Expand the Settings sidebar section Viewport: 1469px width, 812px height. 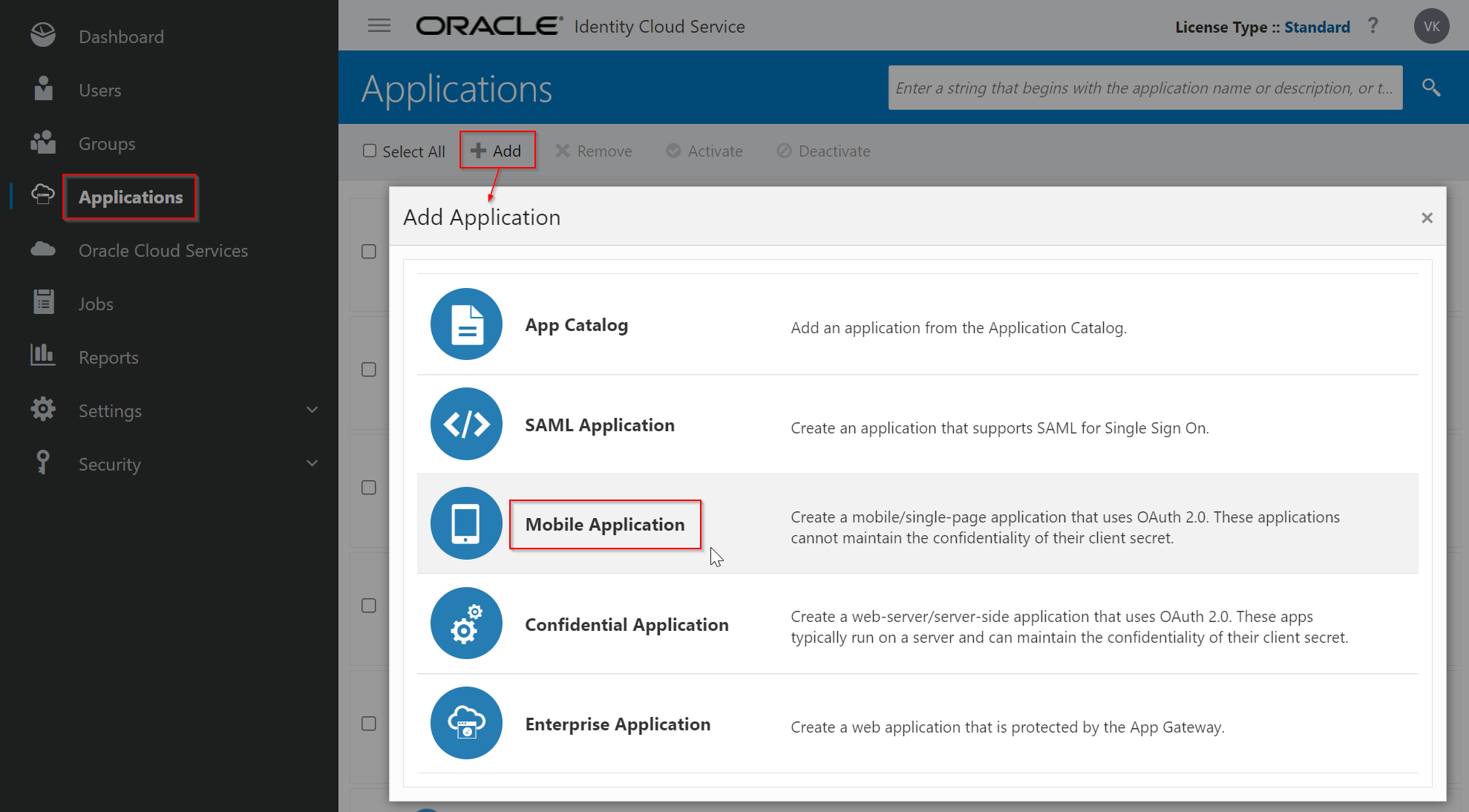click(x=312, y=410)
